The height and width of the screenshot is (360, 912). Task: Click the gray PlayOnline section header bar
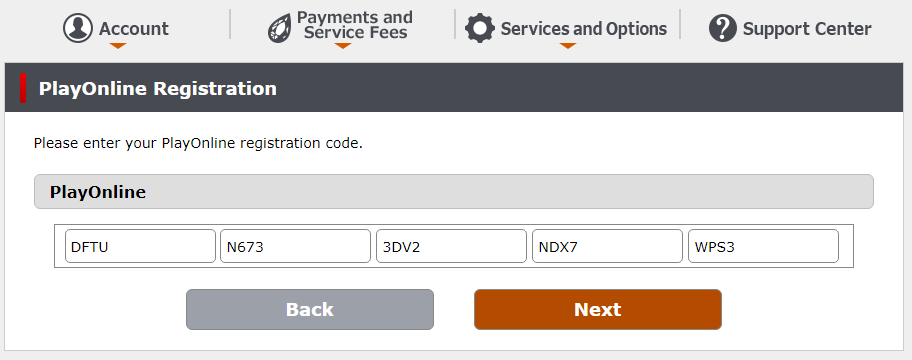pos(454,191)
